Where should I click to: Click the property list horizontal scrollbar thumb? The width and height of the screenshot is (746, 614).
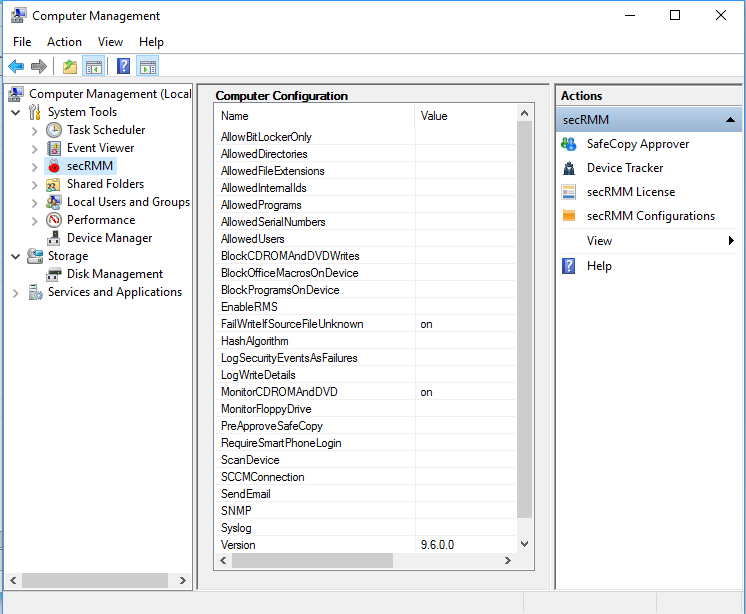pyautogui.click(x=313, y=560)
